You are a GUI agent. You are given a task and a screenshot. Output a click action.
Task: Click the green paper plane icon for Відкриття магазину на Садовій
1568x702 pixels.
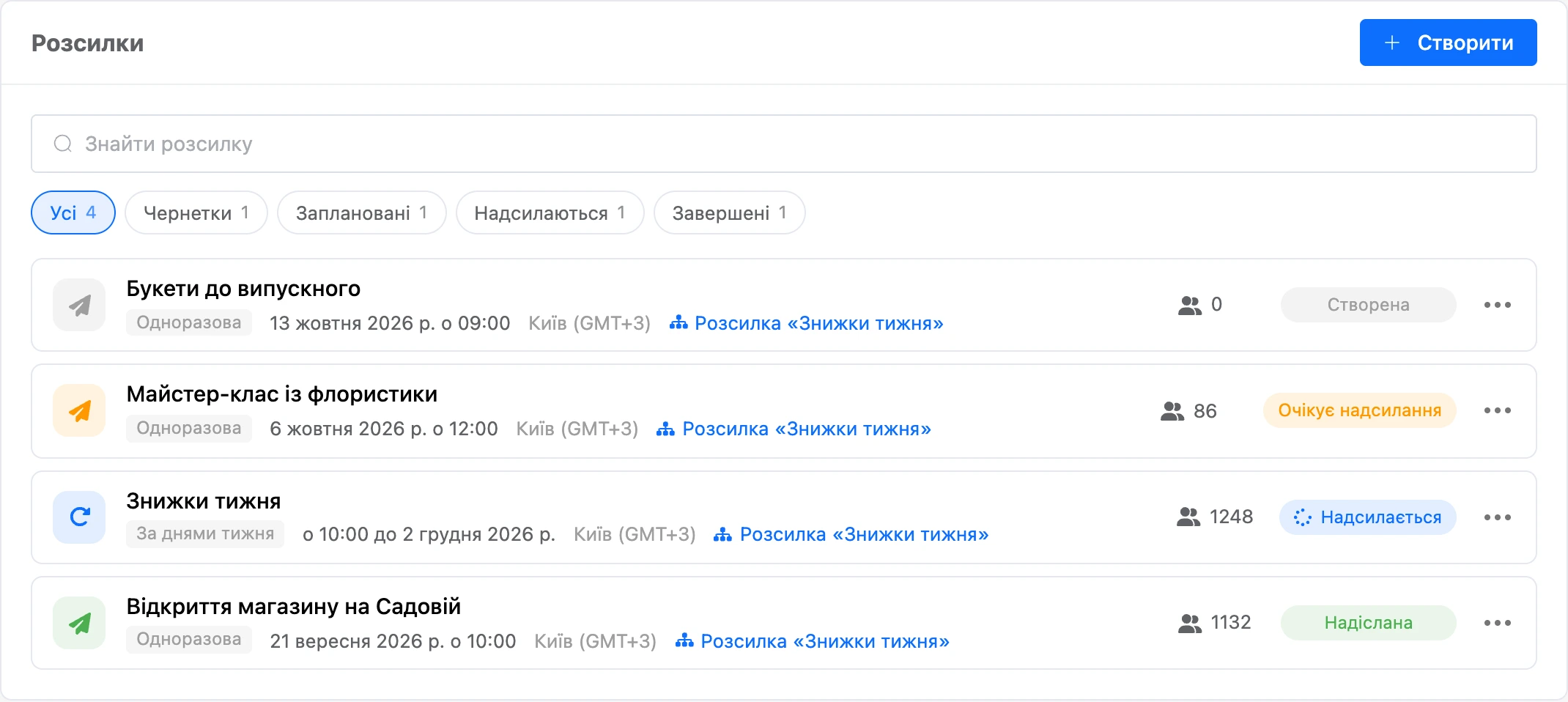(x=79, y=623)
